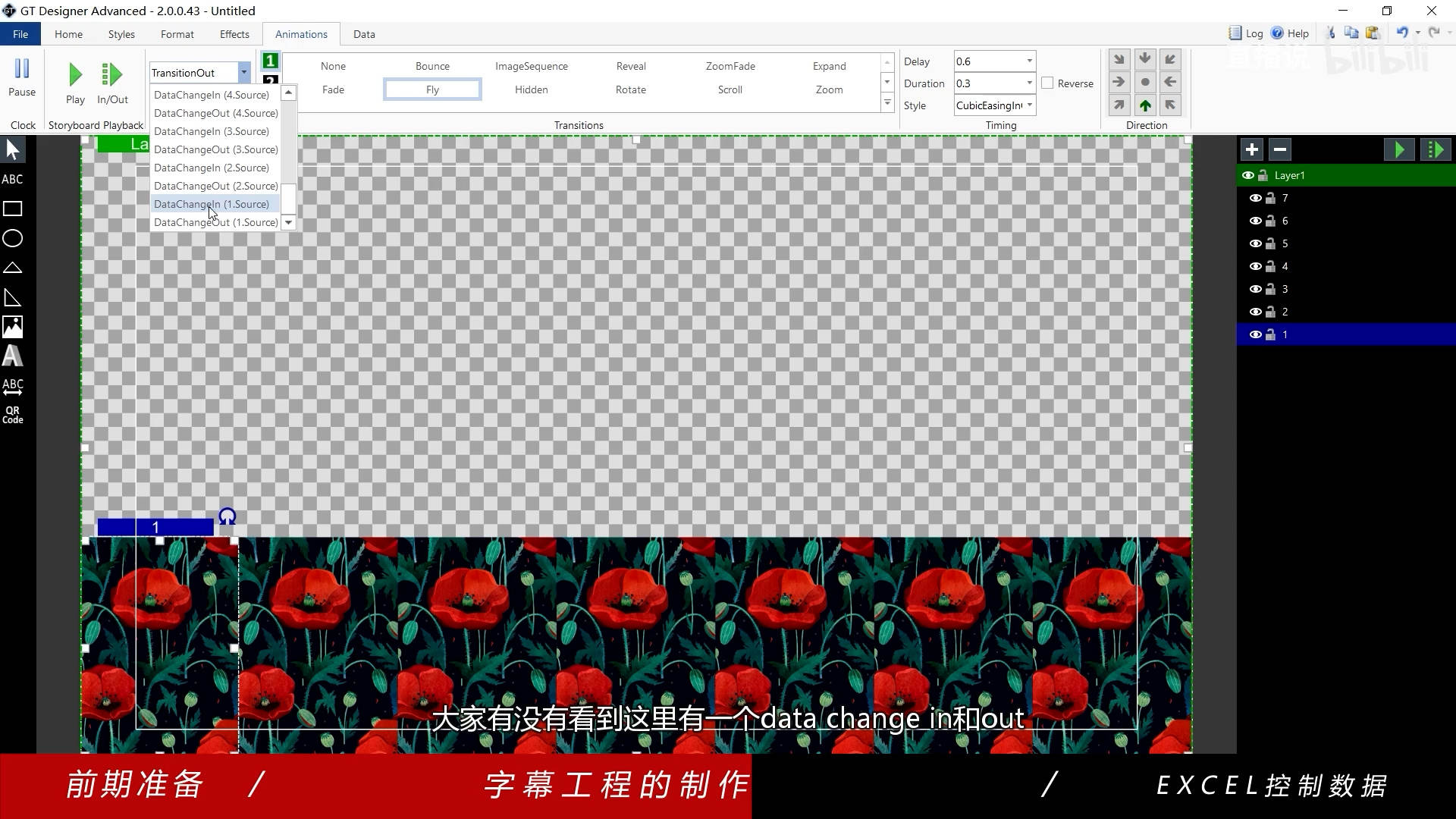Select the QR Code tool
This screenshot has width=1456, height=819.
pyautogui.click(x=13, y=415)
